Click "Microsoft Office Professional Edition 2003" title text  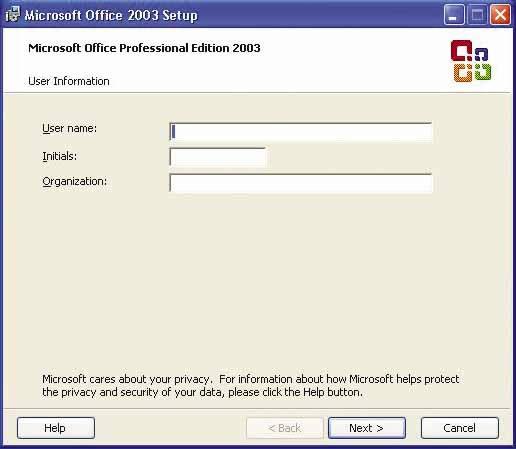tap(144, 48)
